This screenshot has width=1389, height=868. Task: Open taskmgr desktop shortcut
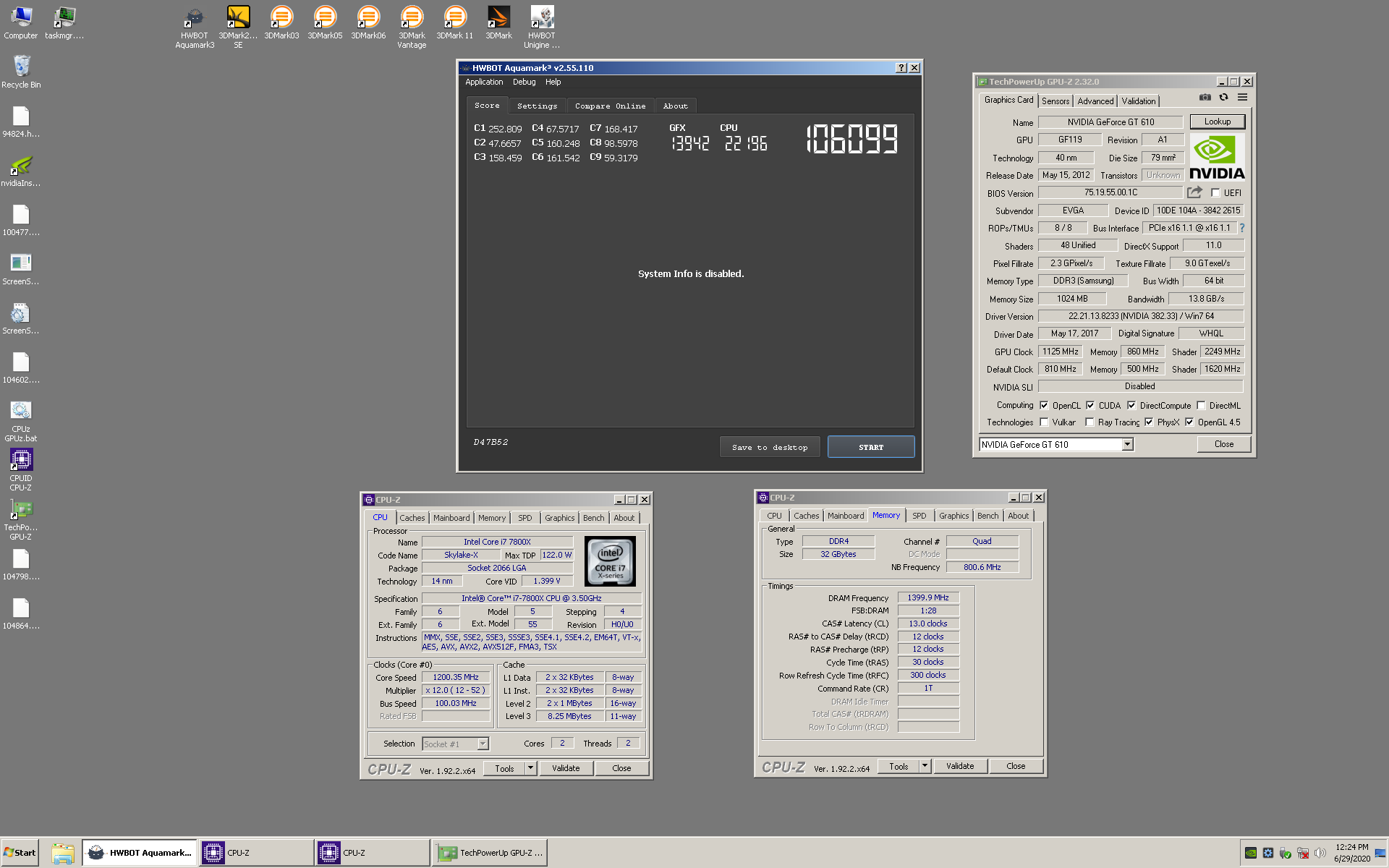coord(64,22)
